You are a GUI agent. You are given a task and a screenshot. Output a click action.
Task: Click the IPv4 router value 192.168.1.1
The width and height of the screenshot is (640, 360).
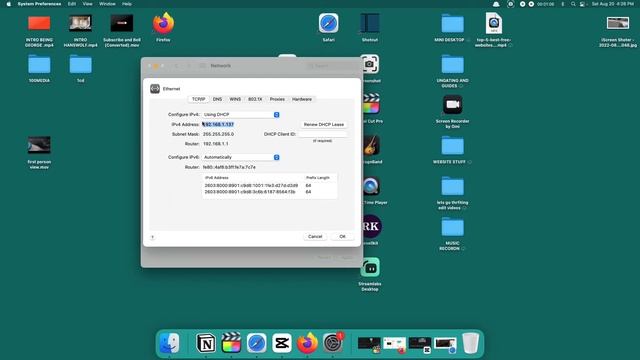coord(216,144)
